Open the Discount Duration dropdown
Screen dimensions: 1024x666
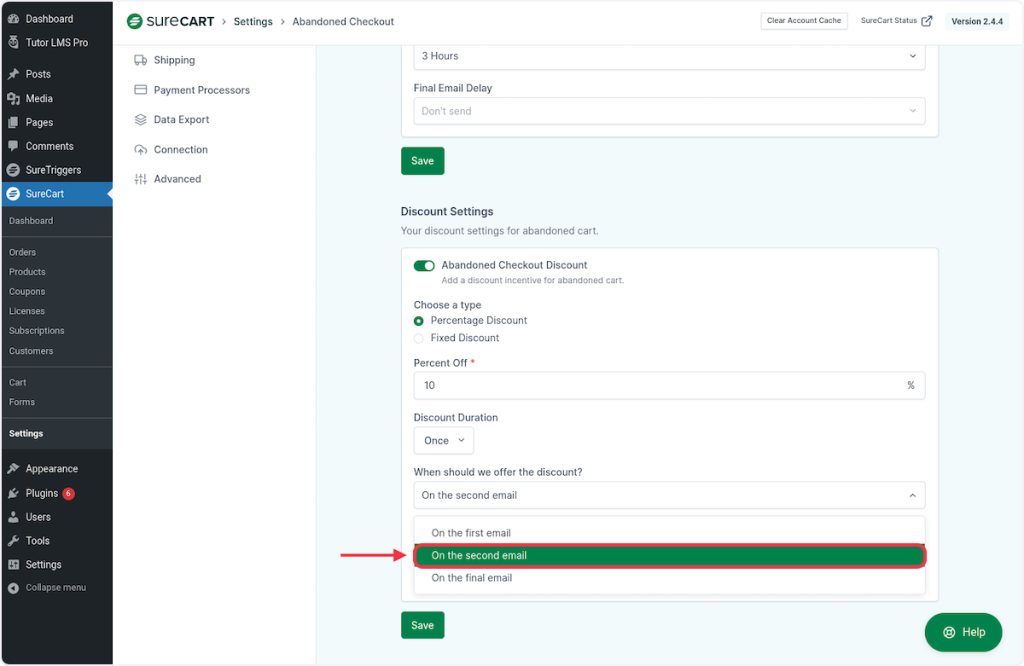443,441
